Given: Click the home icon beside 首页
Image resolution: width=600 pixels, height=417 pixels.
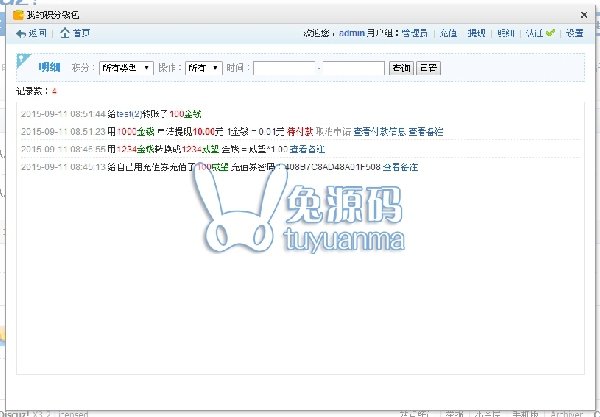Looking at the screenshot, I should tap(65, 33).
